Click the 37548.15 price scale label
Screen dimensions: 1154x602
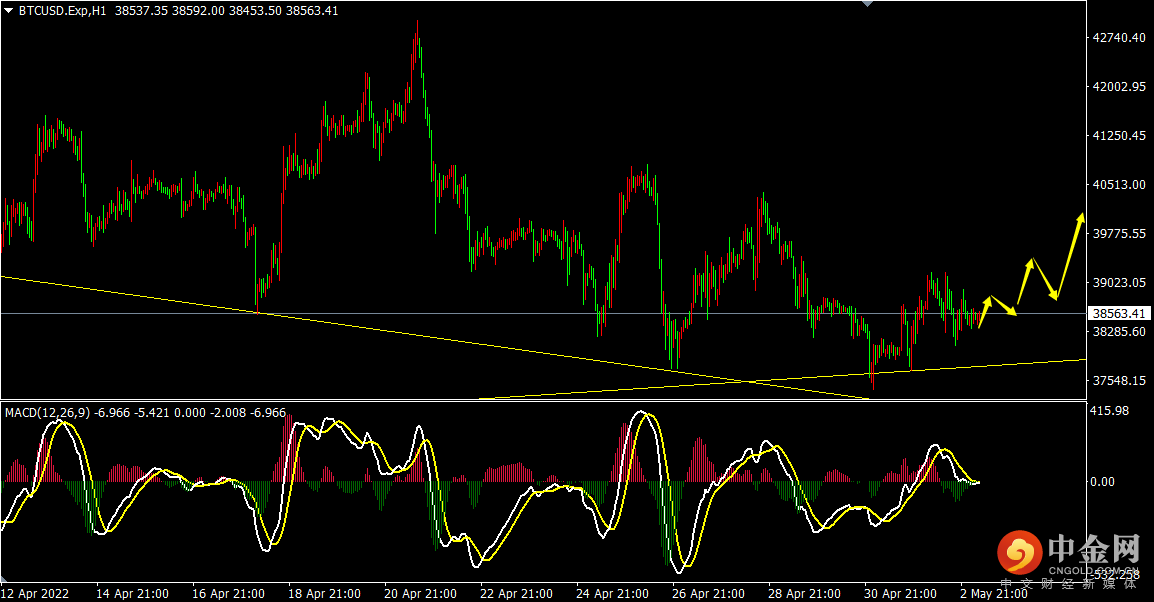coord(1119,380)
